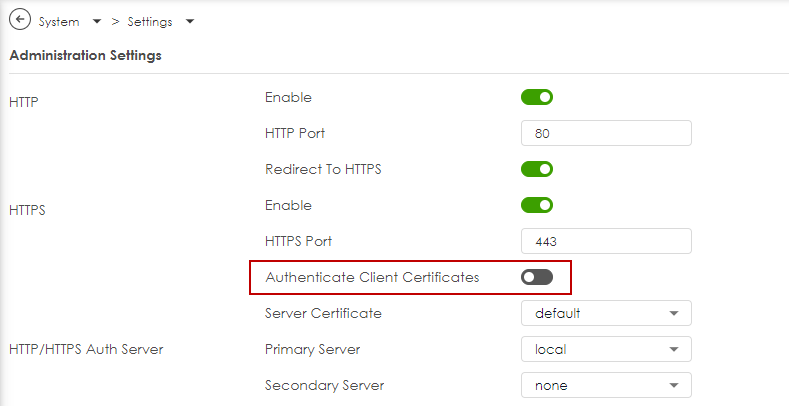Click the back arrow icon
The width and height of the screenshot is (789, 406).
click(x=20, y=20)
